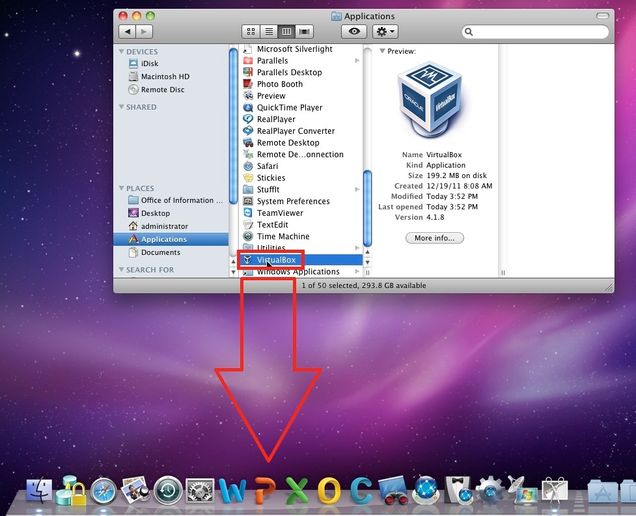Open Time Machine in the Dock

point(168,491)
